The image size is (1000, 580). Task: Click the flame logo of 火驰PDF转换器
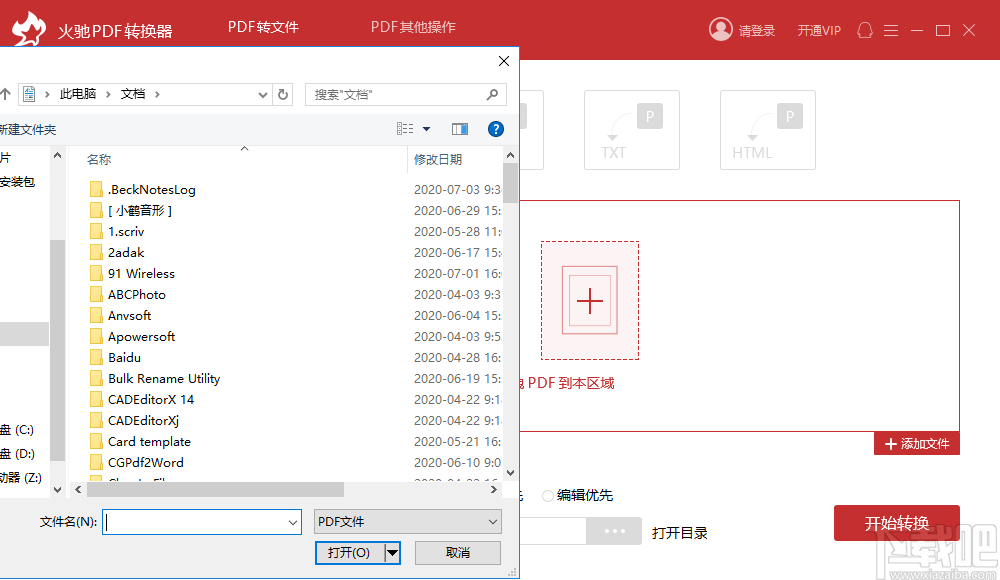point(29,27)
